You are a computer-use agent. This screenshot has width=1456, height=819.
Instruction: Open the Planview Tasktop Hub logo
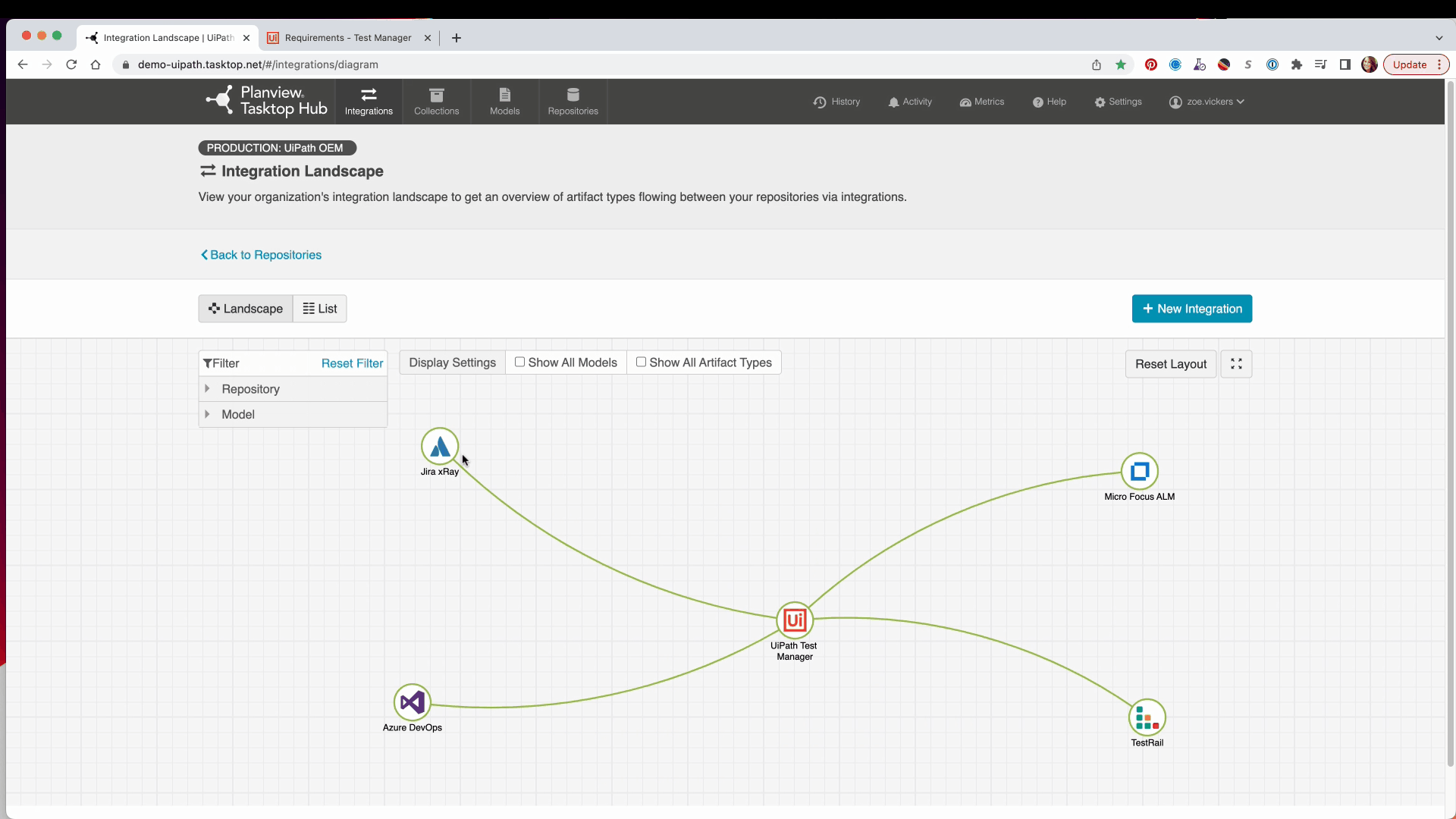[x=266, y=101]
